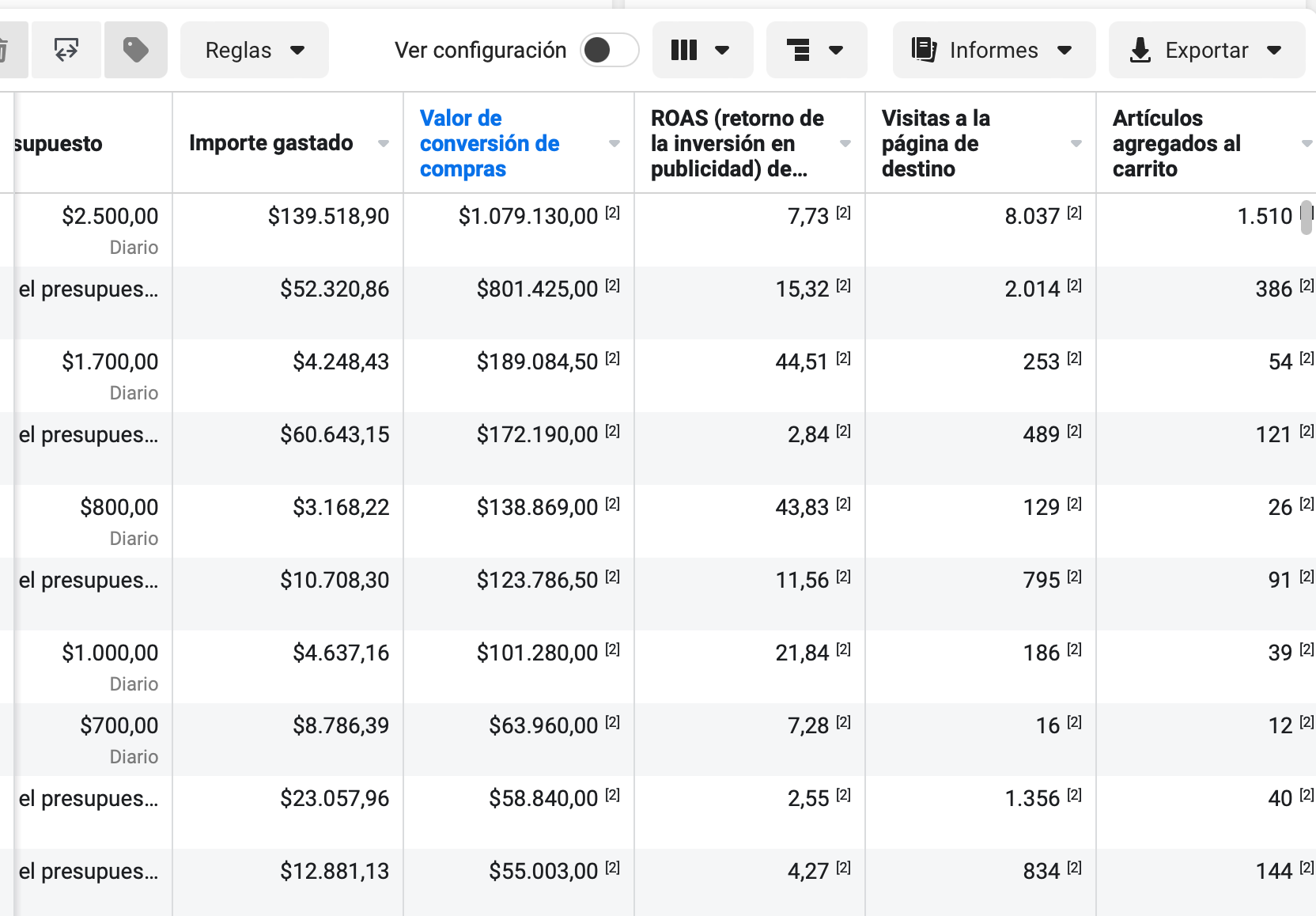Click the tag label icon
This screenshot has height=916, width=1316.
tap(135, 50)
